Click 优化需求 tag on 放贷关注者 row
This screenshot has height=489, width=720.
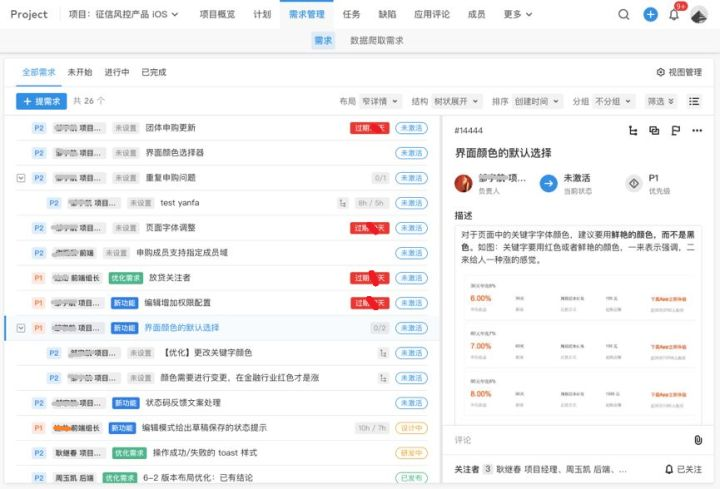(126, 278)
